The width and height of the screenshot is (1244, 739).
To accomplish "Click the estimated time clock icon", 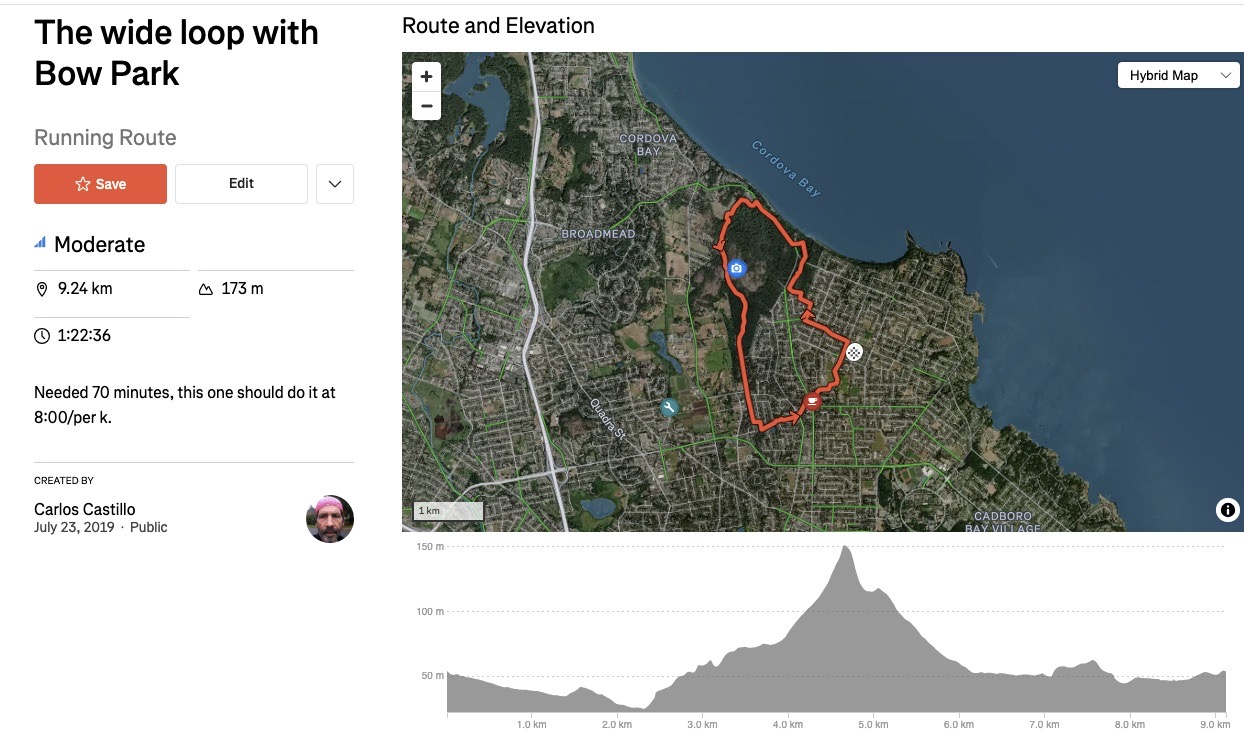I will click(42, 336).
